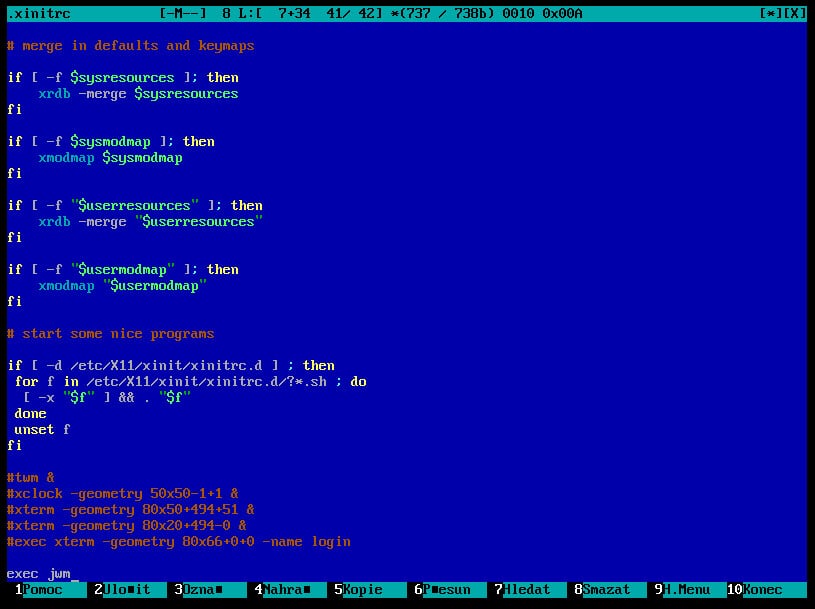Viewport: 815px width, 609px height.
Task: Click the '#xterm -geometry 80x20+494-0 &' line
Action: [x=127, y=525]
